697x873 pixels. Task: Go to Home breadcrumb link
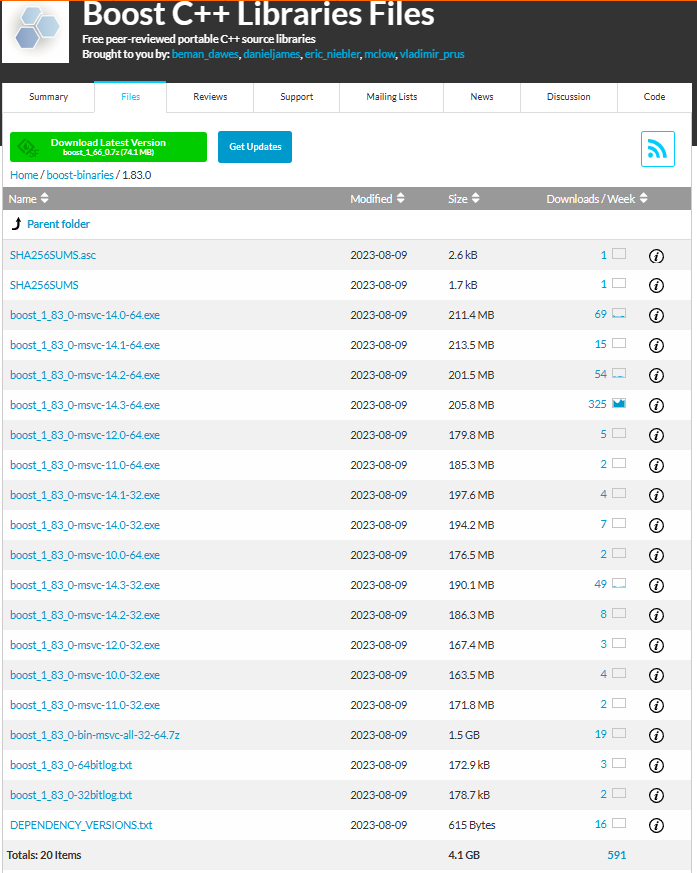(24, 175)
